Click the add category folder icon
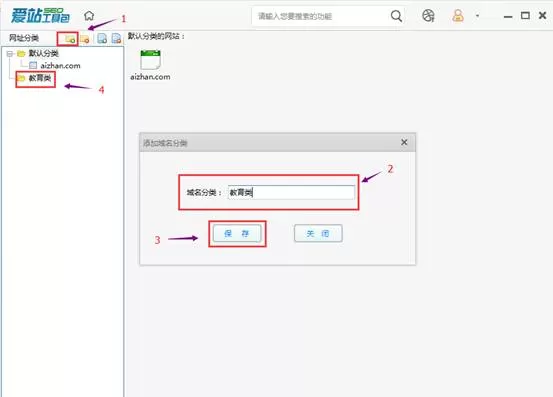Screen dimensions: 553x397 (x=70, y=38)
